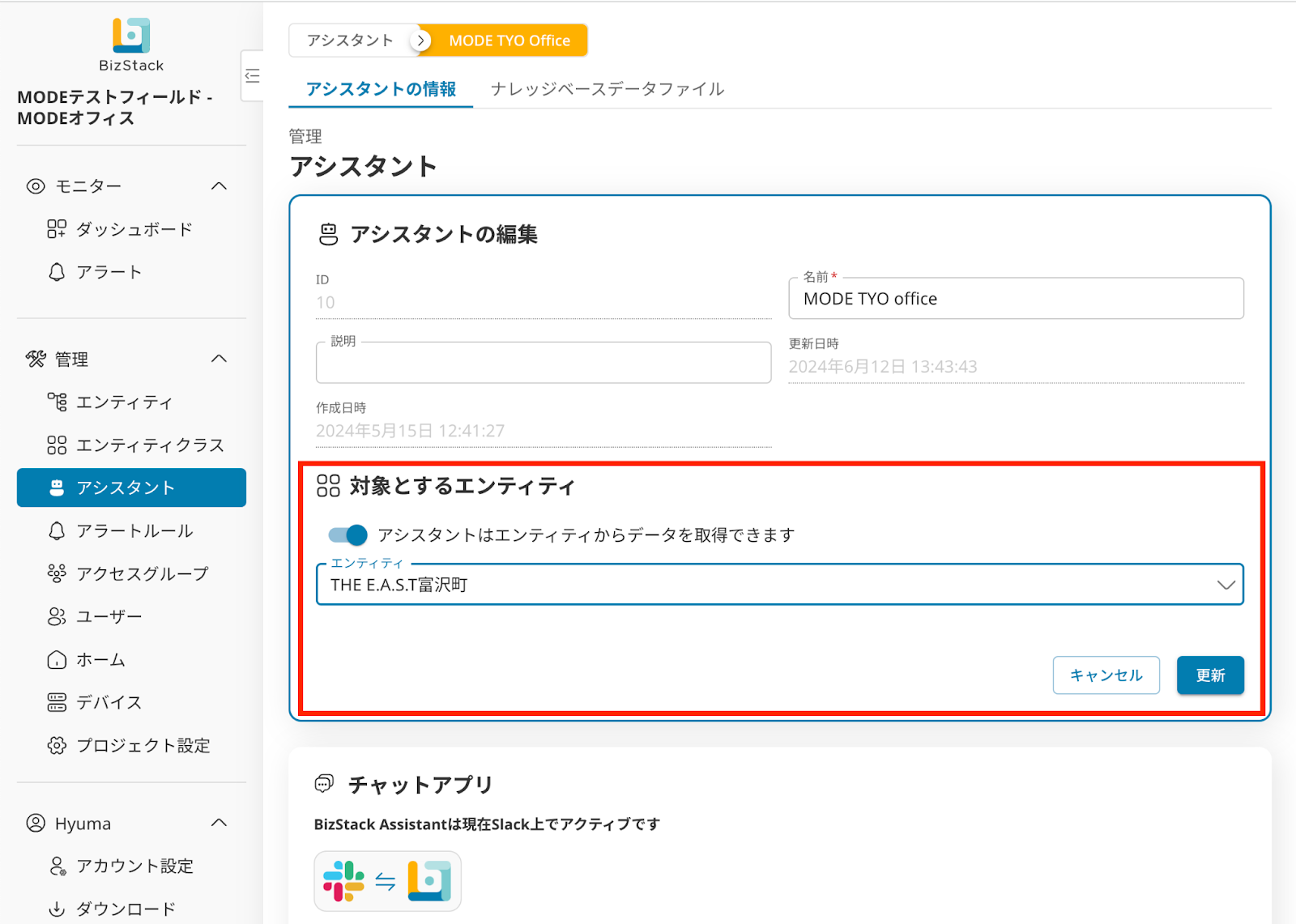Click the Access Group icon in sidebar
The height and width of the screenshot is (924, 1296).
(x=56, y=573)
